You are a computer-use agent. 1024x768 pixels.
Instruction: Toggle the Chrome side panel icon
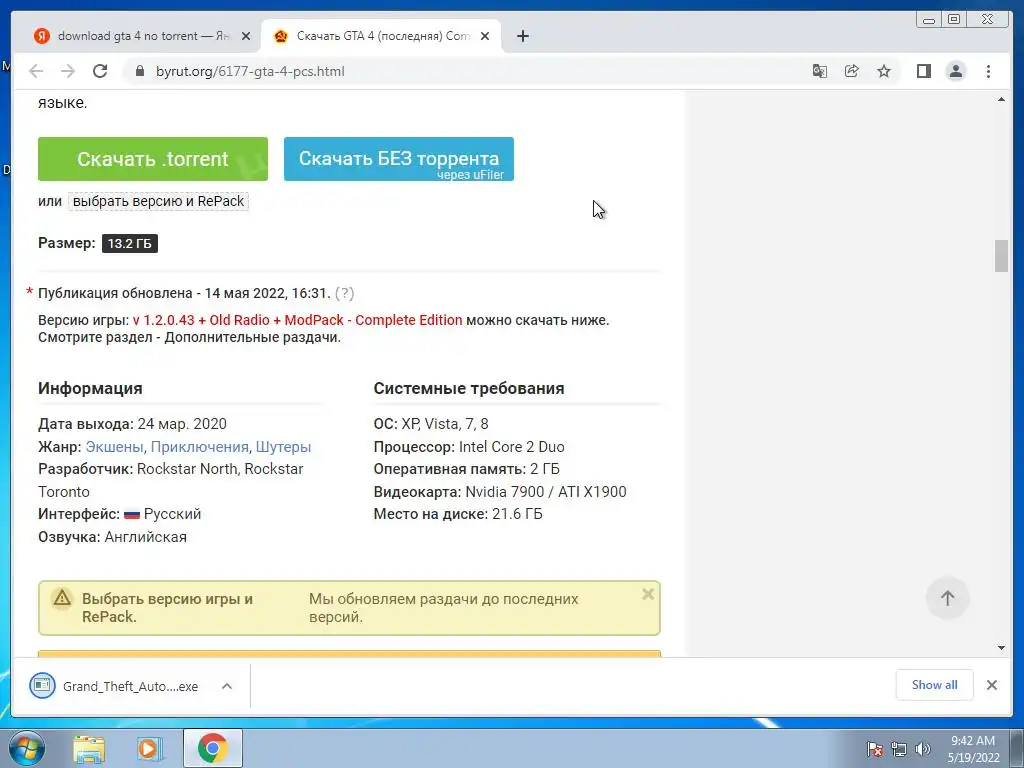[923, 71]
